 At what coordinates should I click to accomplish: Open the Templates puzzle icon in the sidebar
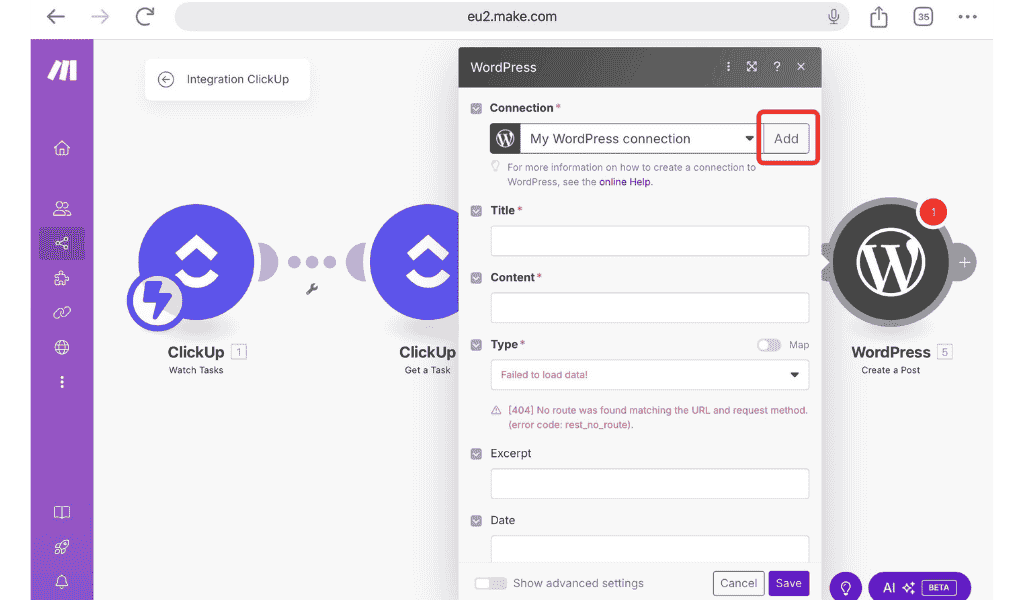tap(61, 278)
